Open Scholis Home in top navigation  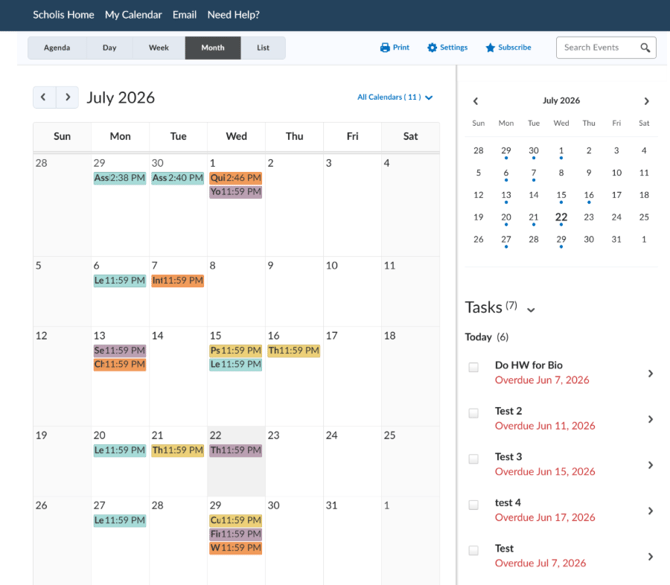pyautogui.click(x=63, y=15)
